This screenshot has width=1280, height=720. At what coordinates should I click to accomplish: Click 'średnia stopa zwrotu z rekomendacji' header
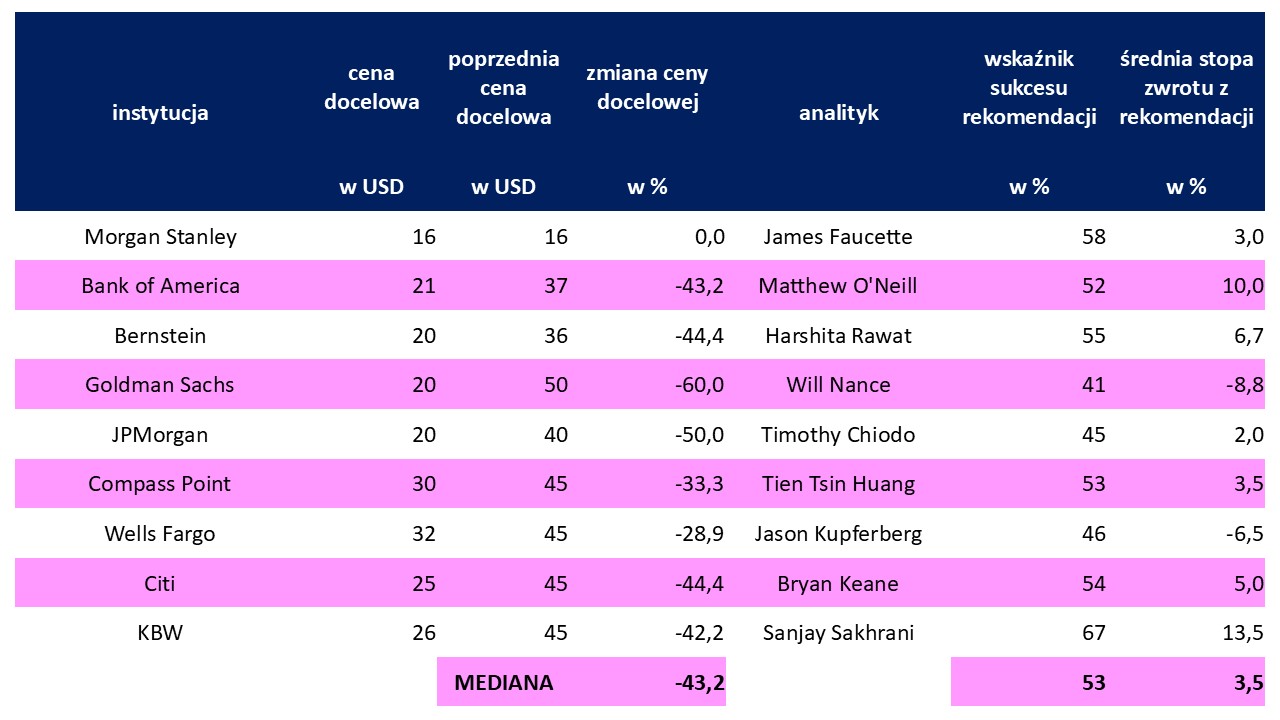1186,88
